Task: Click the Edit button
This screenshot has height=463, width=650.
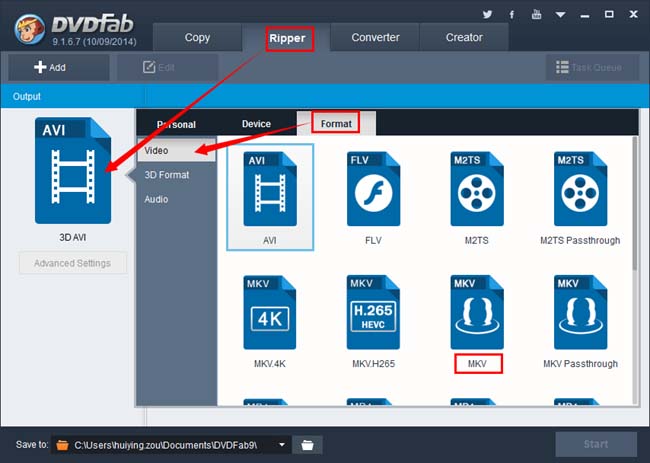Action: (167, 68)
